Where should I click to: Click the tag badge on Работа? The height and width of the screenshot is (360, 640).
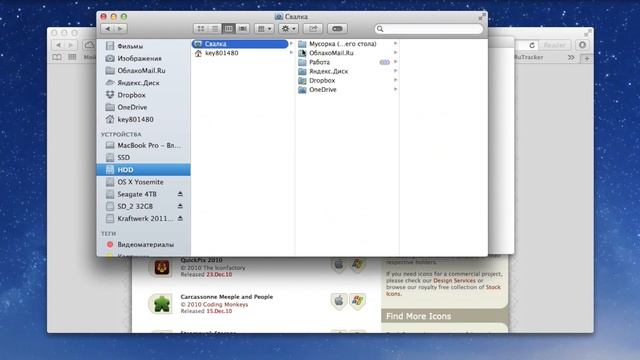384,62
